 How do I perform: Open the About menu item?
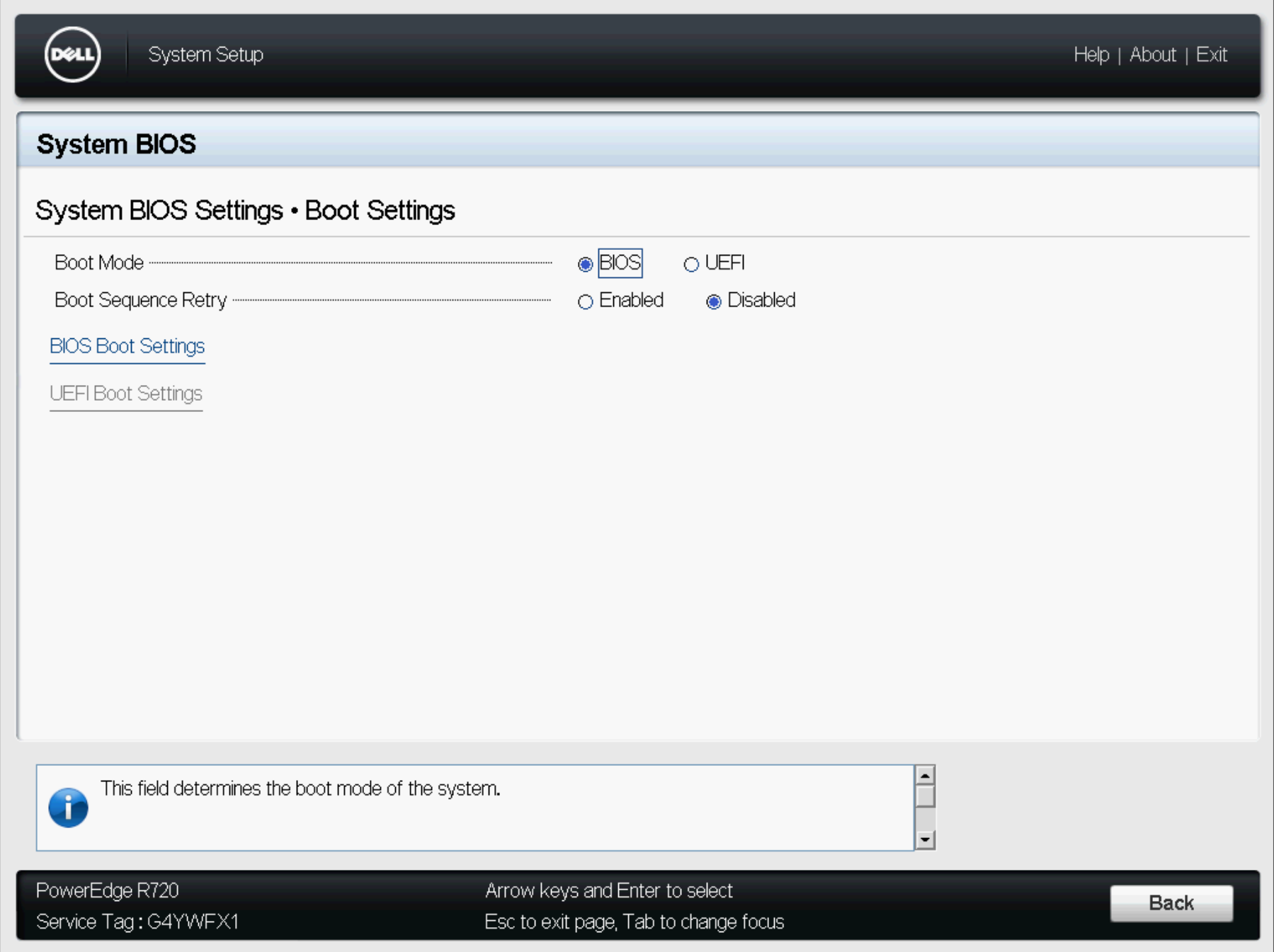tap(1152, 55)
